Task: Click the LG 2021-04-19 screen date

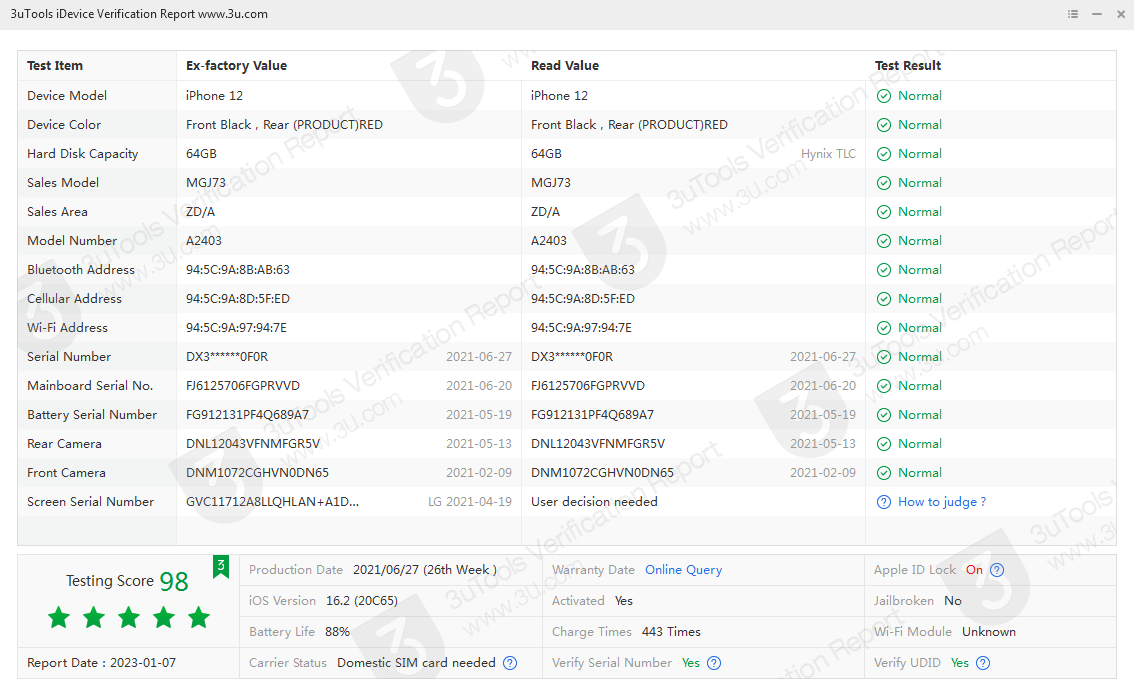Action: 470,502
